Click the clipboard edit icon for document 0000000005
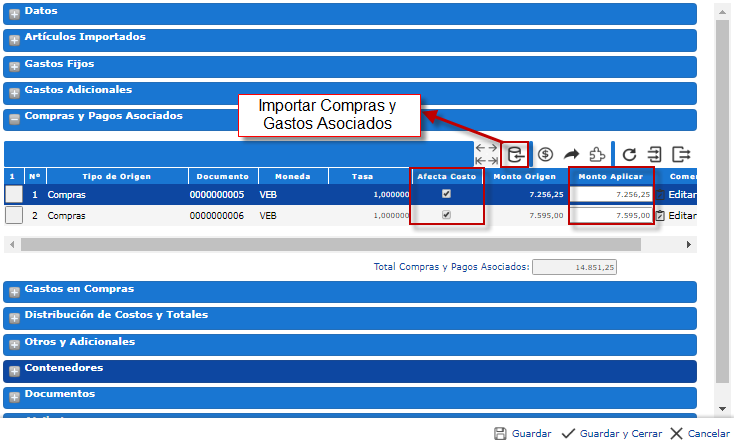 tap(660, 195)
